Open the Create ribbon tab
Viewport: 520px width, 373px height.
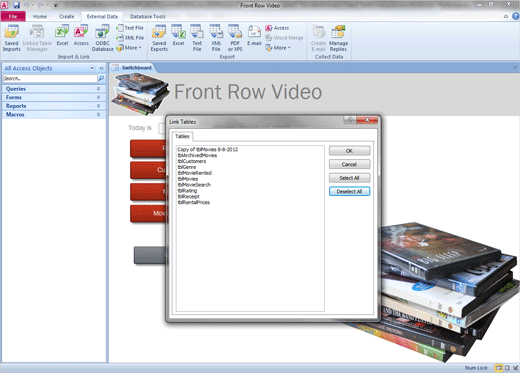pyautogui.click(x=67, y=16)
